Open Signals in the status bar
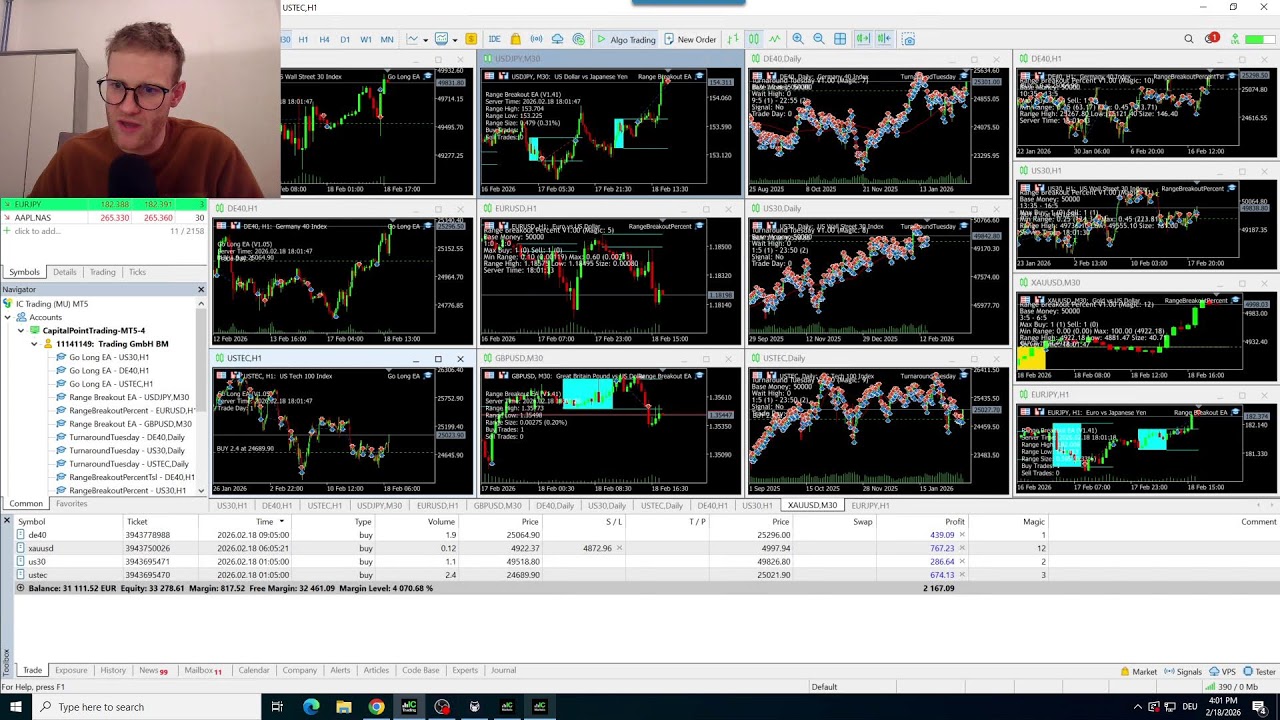The image size is (1280, 720). click(1182, 672)
